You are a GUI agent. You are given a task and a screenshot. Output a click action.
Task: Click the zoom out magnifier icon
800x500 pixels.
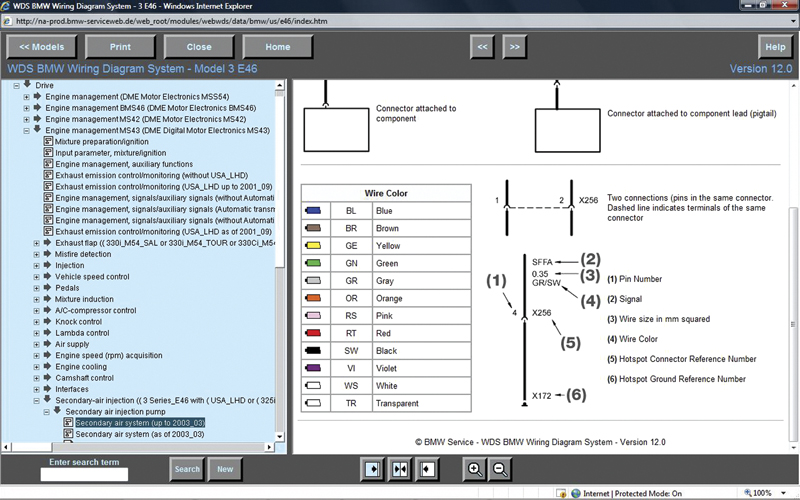point(500,469)
